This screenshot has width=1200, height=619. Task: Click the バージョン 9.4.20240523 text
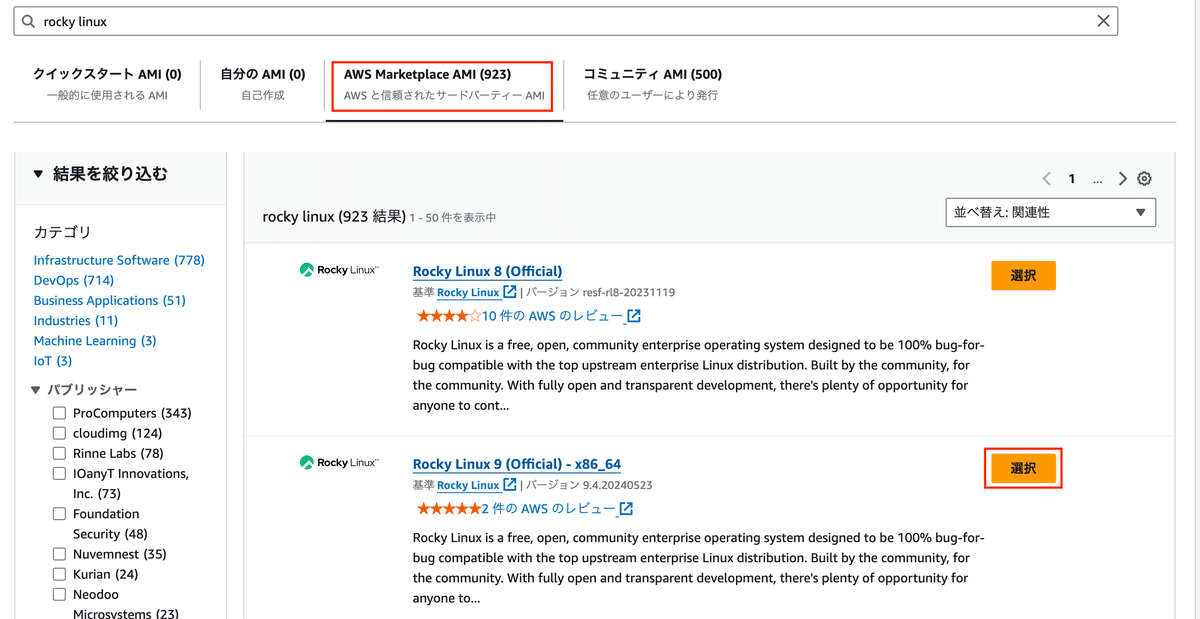tap(590, 485)
